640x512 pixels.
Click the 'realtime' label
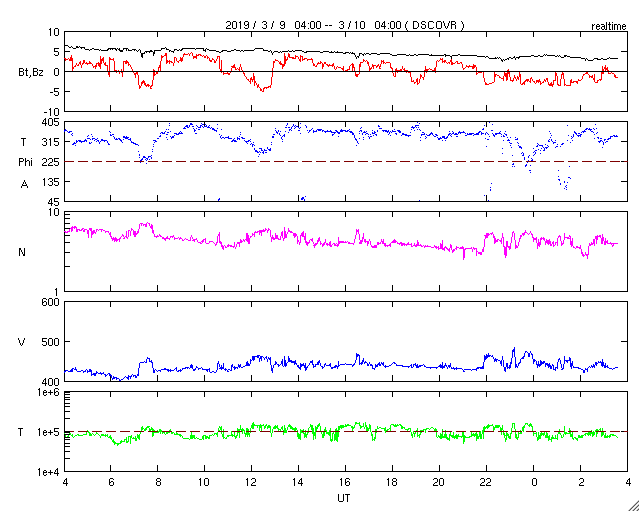pos(609,27)
